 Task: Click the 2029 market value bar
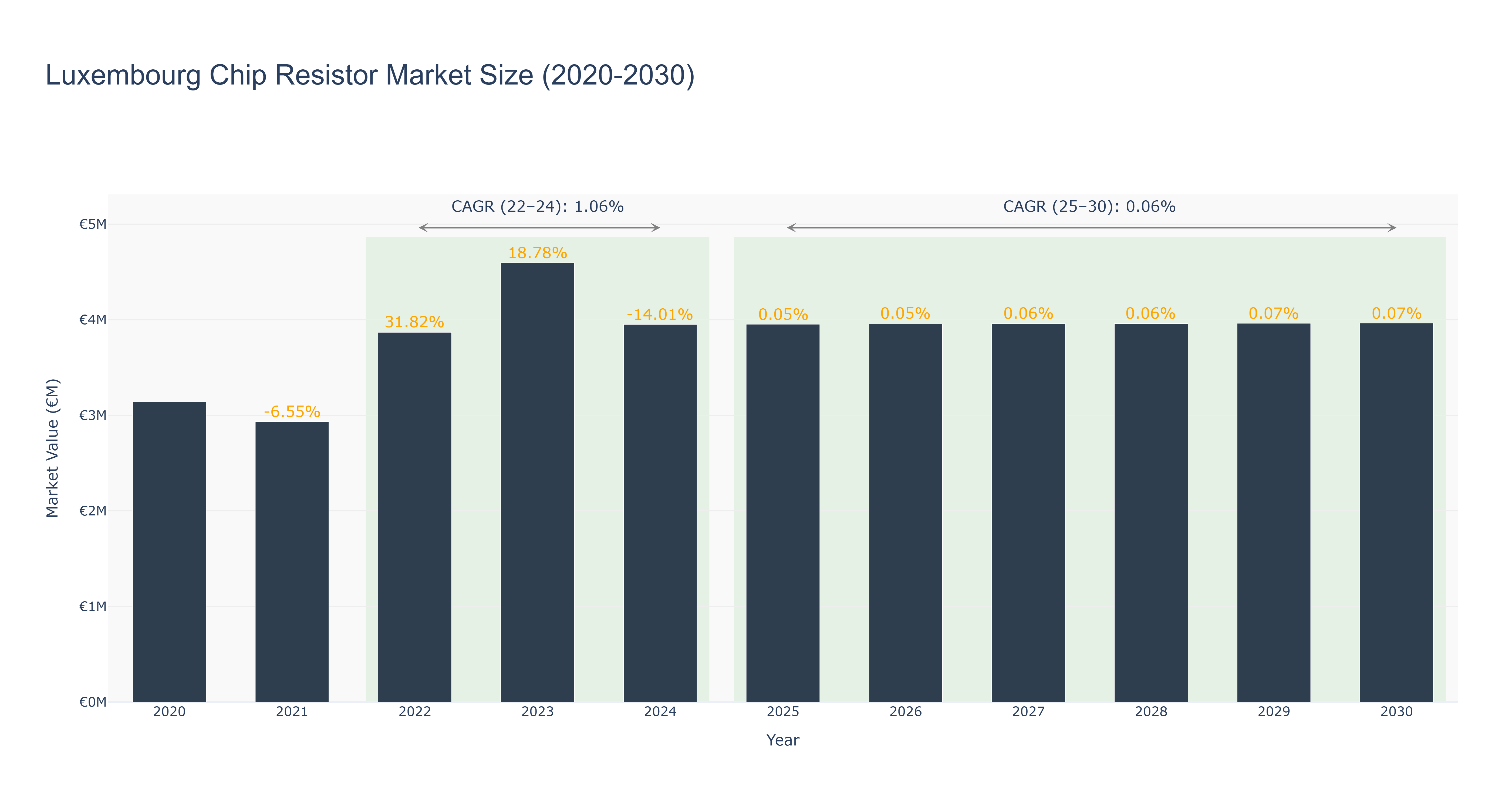pos(1273,512)
